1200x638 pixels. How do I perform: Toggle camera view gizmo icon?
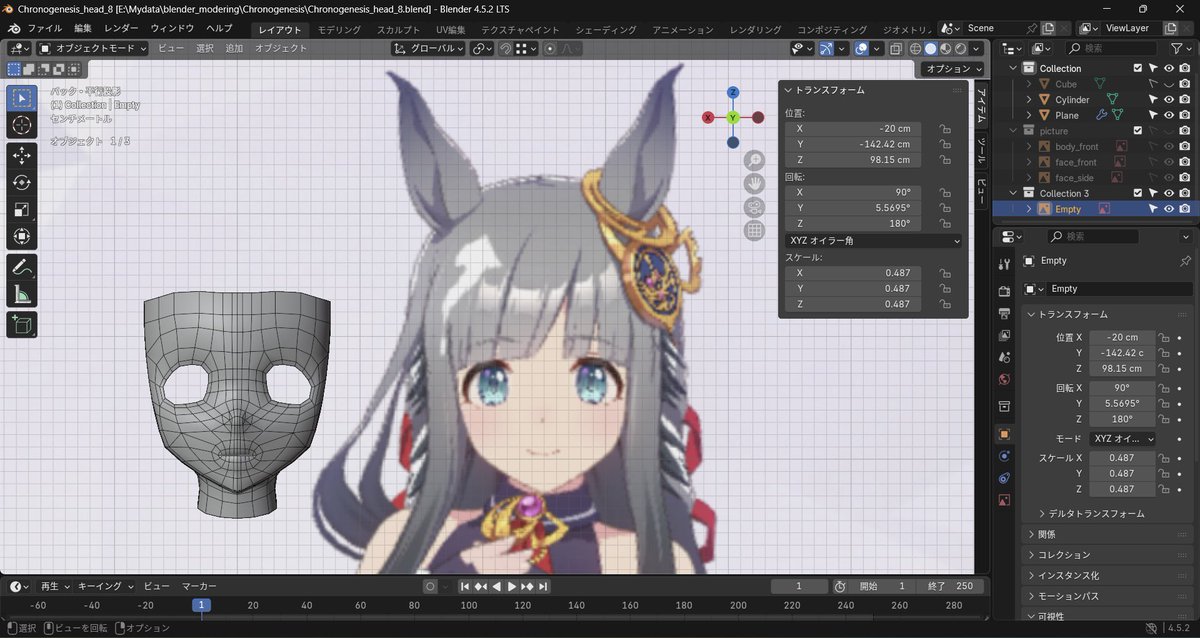coord(754,207)
